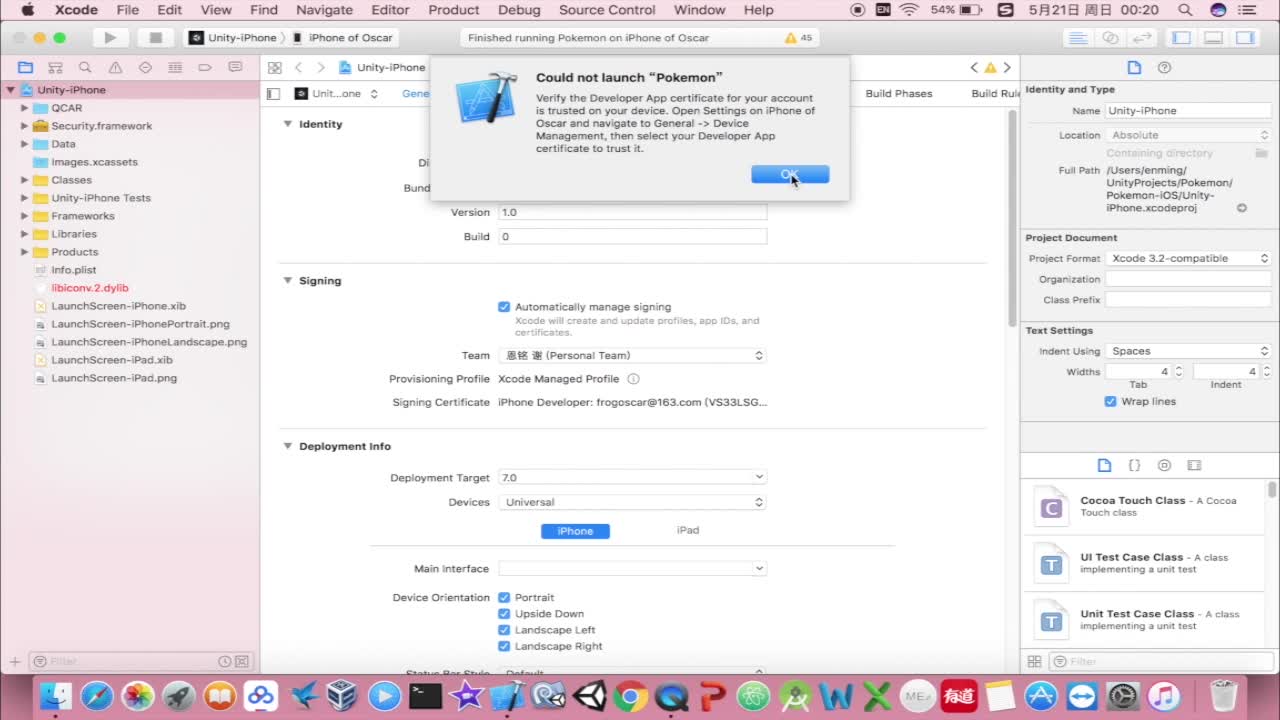Toggle Automatically manage signing checkbox
The image size is (1280, 720).
[504, 307]
